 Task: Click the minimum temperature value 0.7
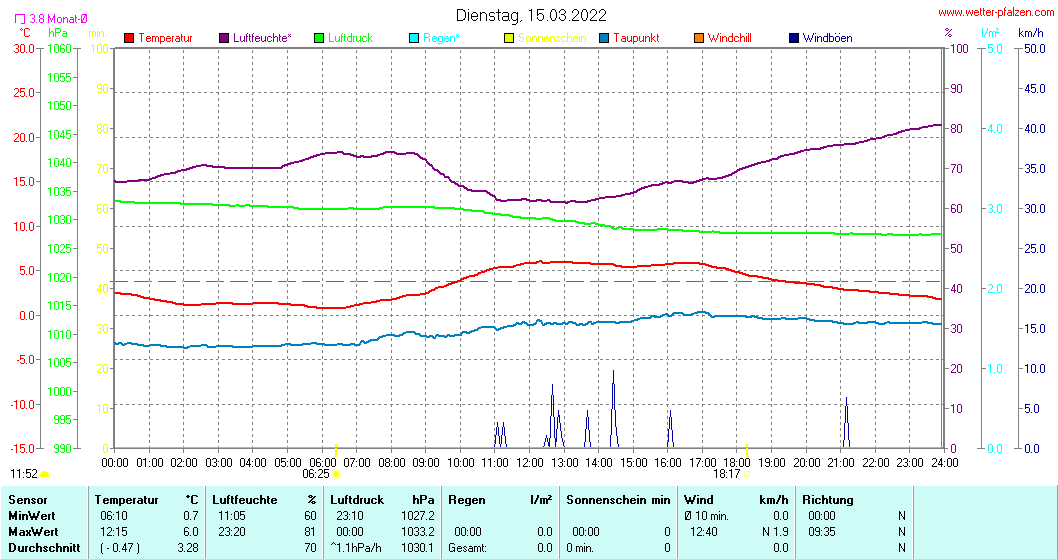(190, 516)
